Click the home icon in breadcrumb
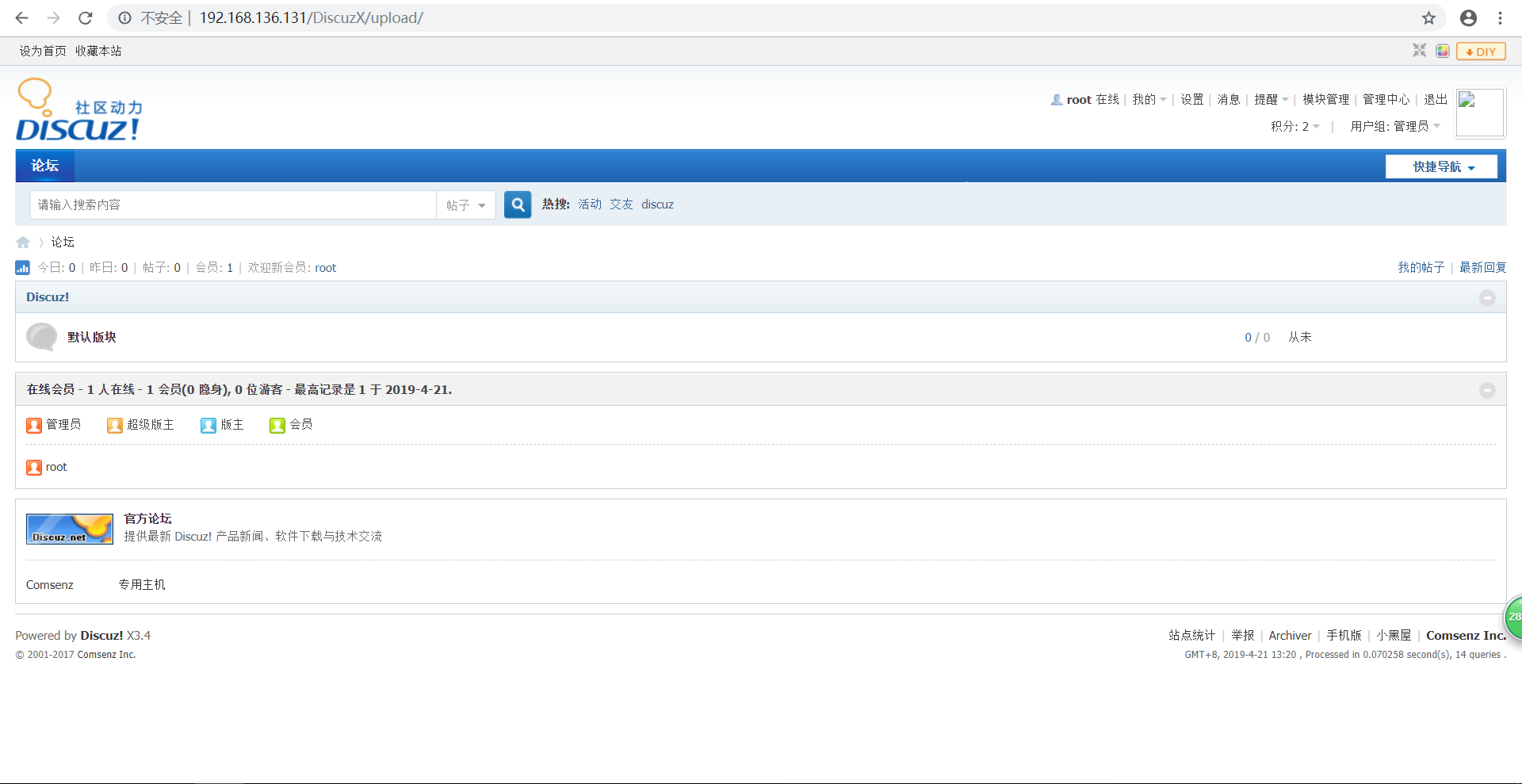This screenshot has width=1522, height=784. point(23,243)
